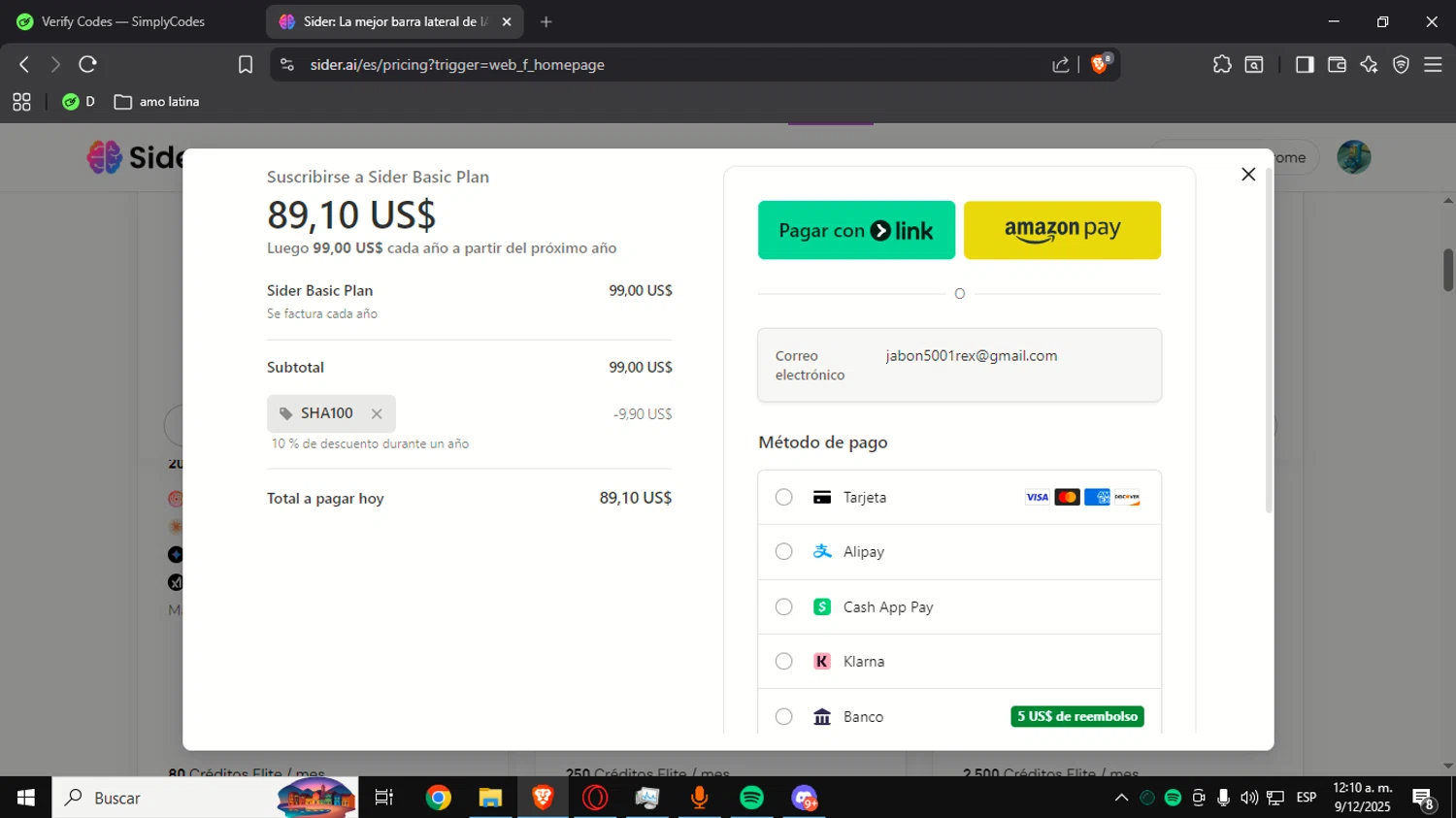The image size is (1456, 818).
Task: Open Brave Wallet
Action: (x=1337, y=64)
